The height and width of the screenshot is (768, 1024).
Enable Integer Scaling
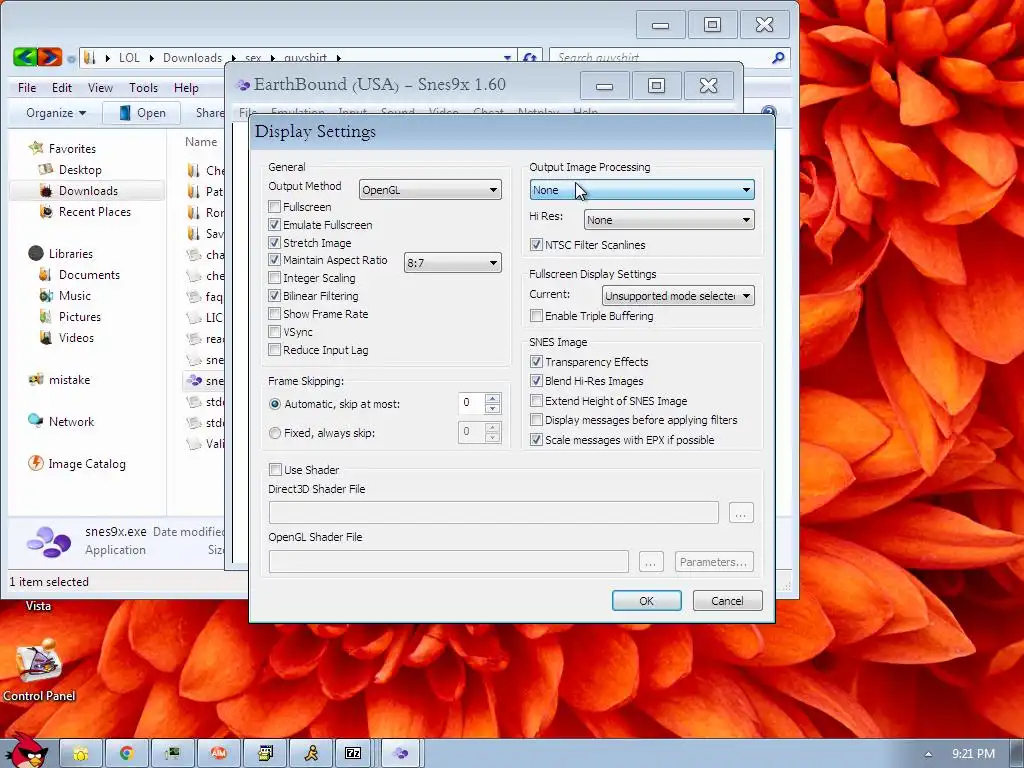[275, 278]
